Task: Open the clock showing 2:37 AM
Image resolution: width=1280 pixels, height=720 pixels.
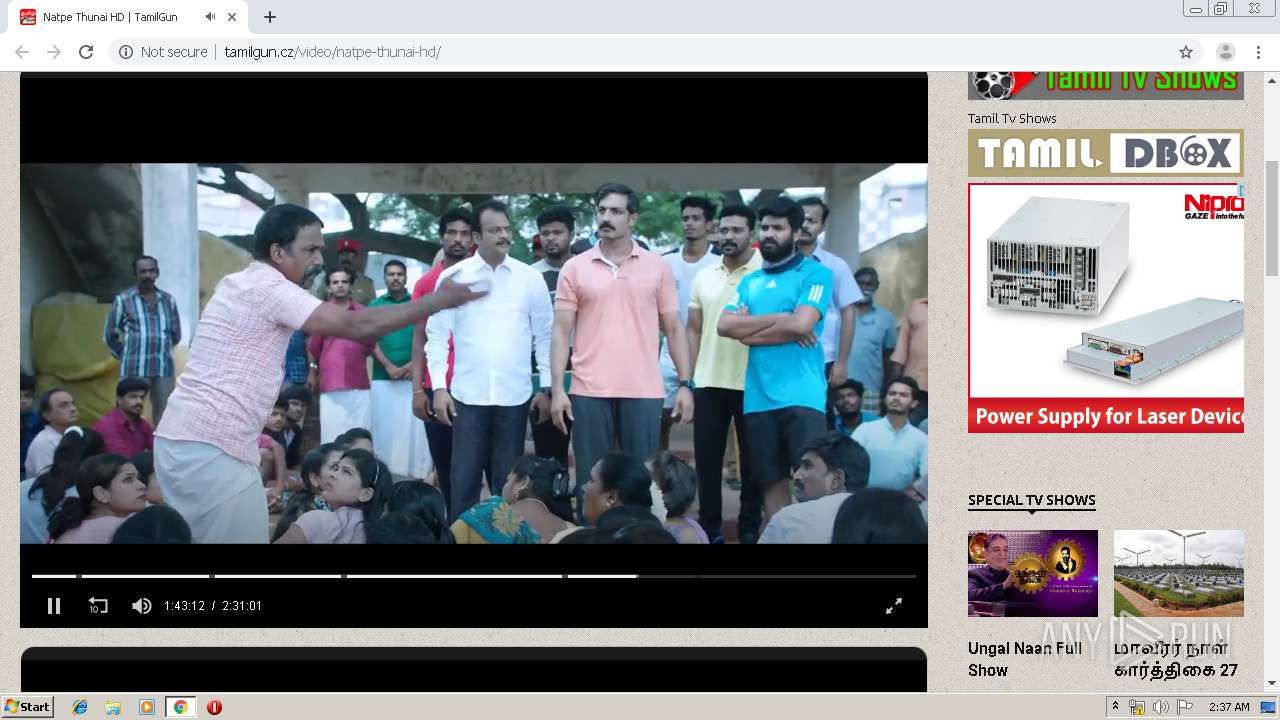Action: [x=1229, y=707]
